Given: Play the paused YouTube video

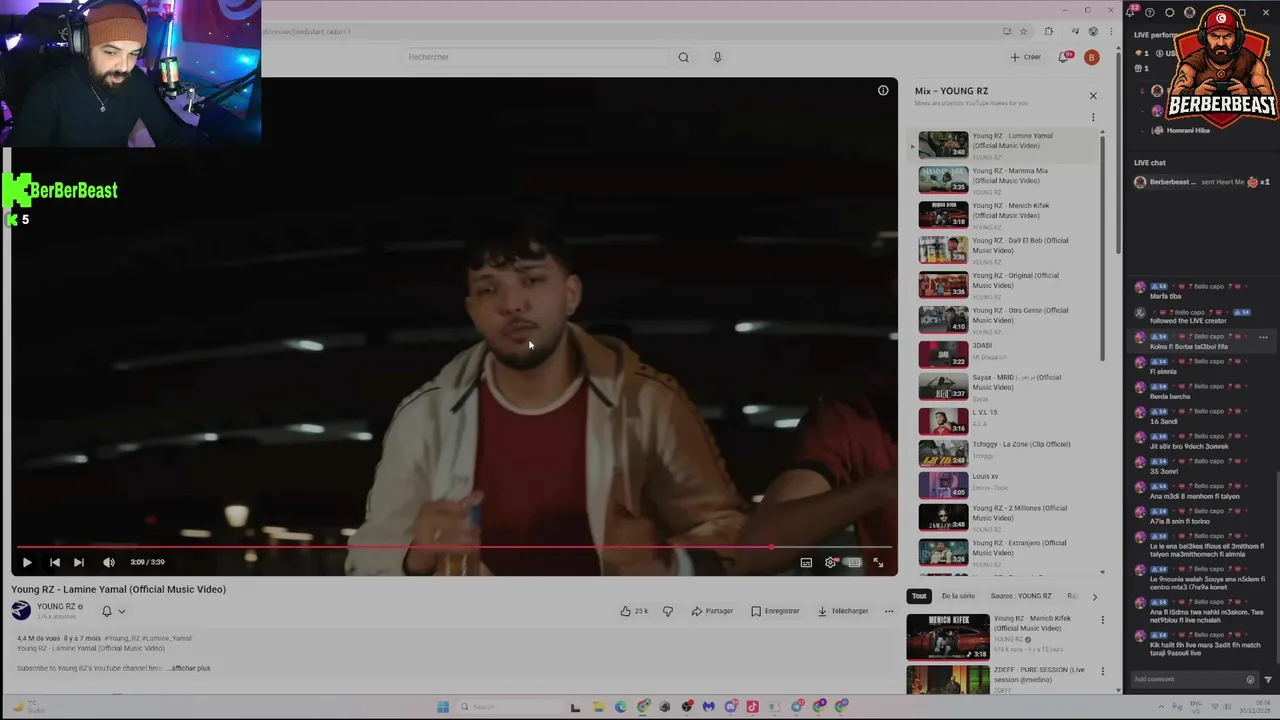Looking at the screenshot, I should click(27, 562).
